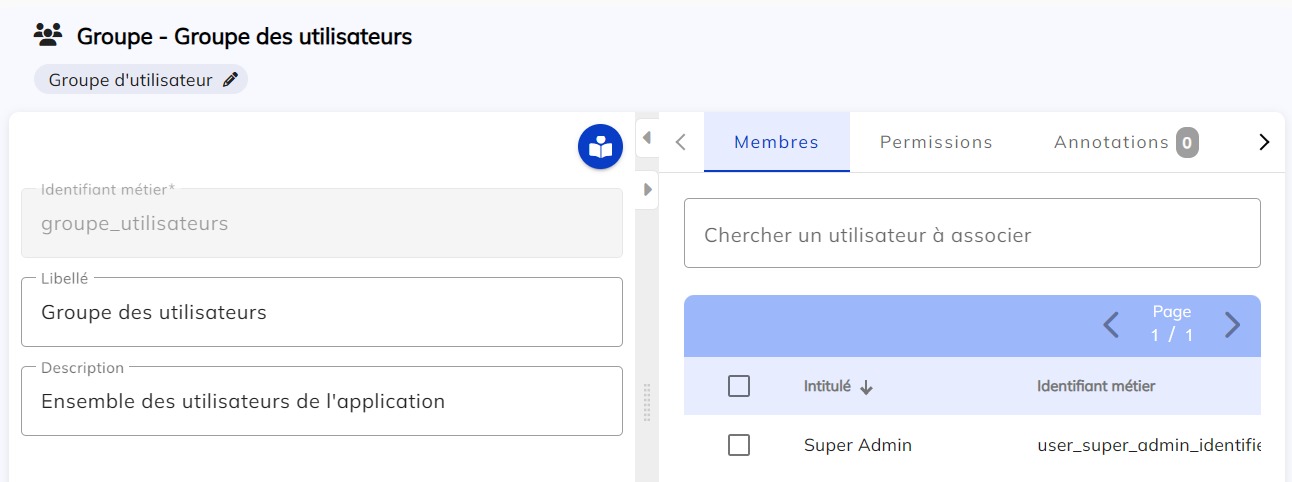Collapse left panel with left triangle arrow
This screenshot has height=482, width=1292.
(647, 137)
